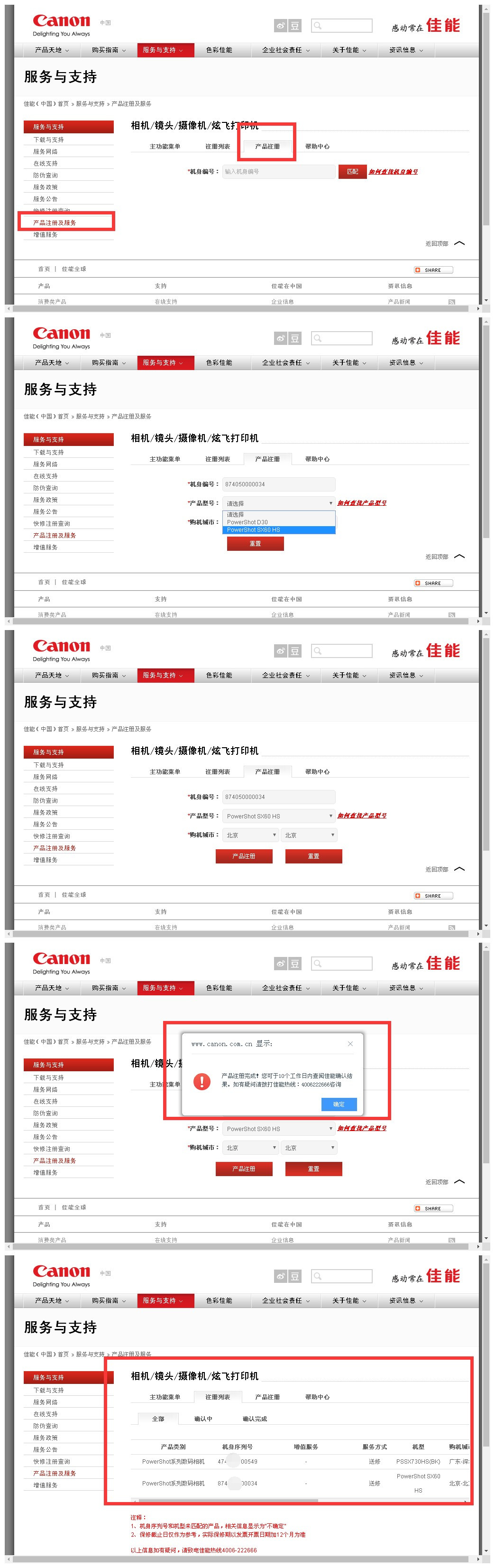Select the 全部 filter tab
495x1568 pixels.
coord(158,1419)
